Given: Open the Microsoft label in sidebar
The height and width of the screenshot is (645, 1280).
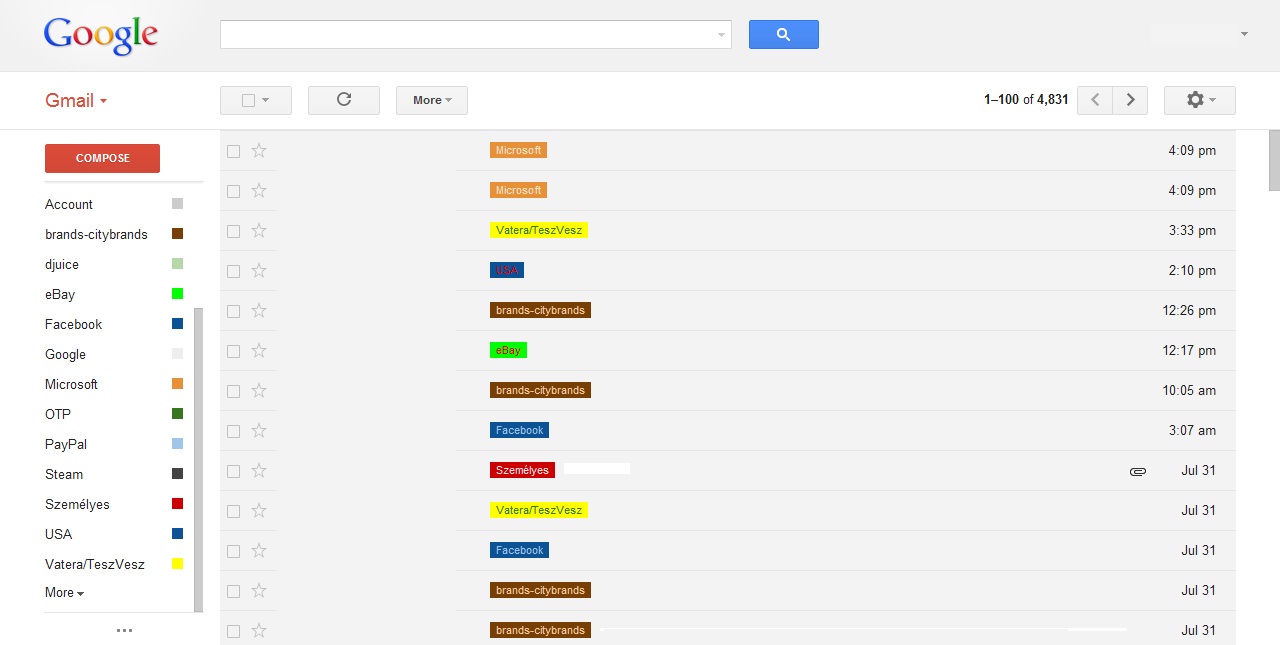Looking at the screenshot, I should (71, 384).
